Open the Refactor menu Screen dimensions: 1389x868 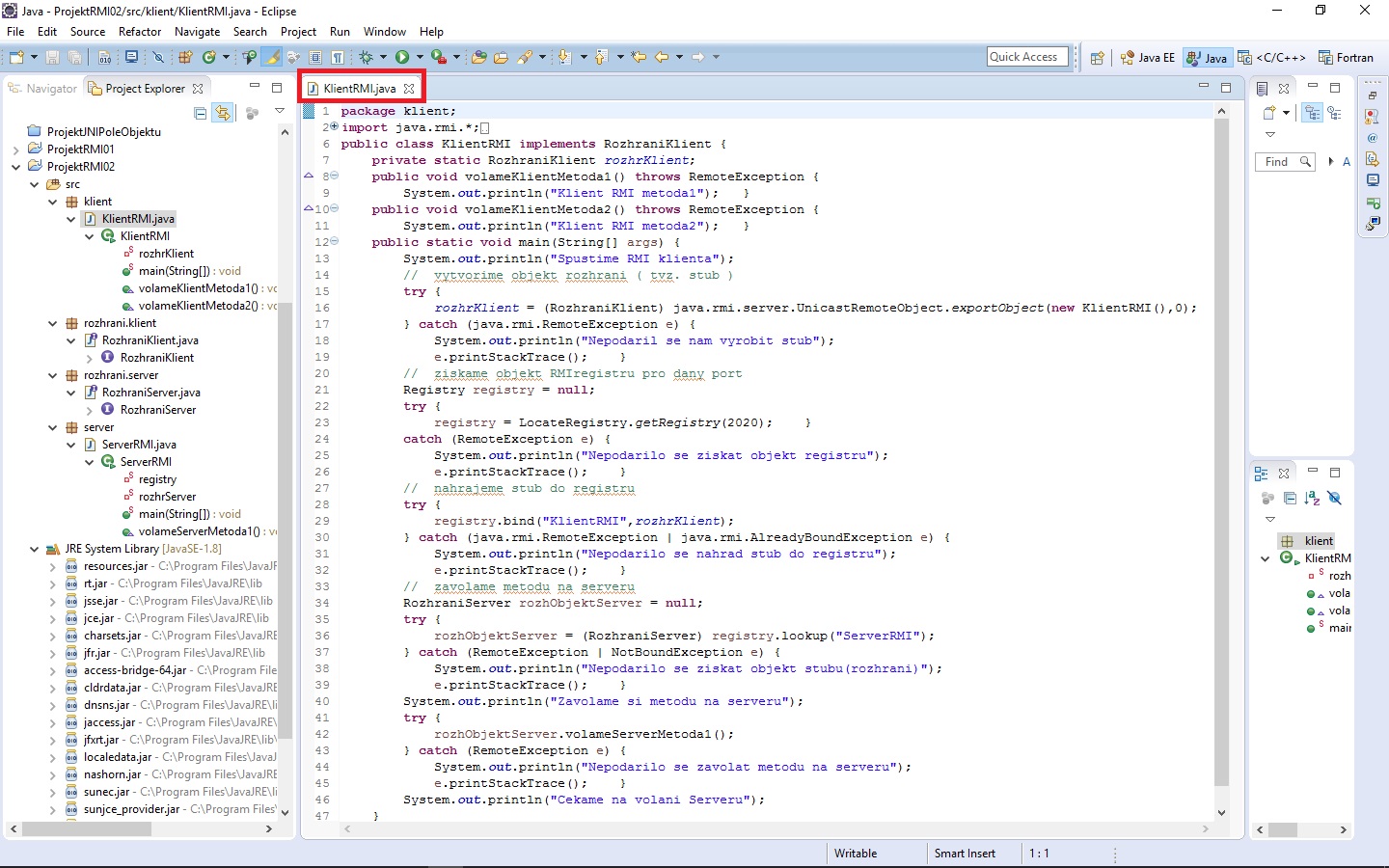[140, 32]
